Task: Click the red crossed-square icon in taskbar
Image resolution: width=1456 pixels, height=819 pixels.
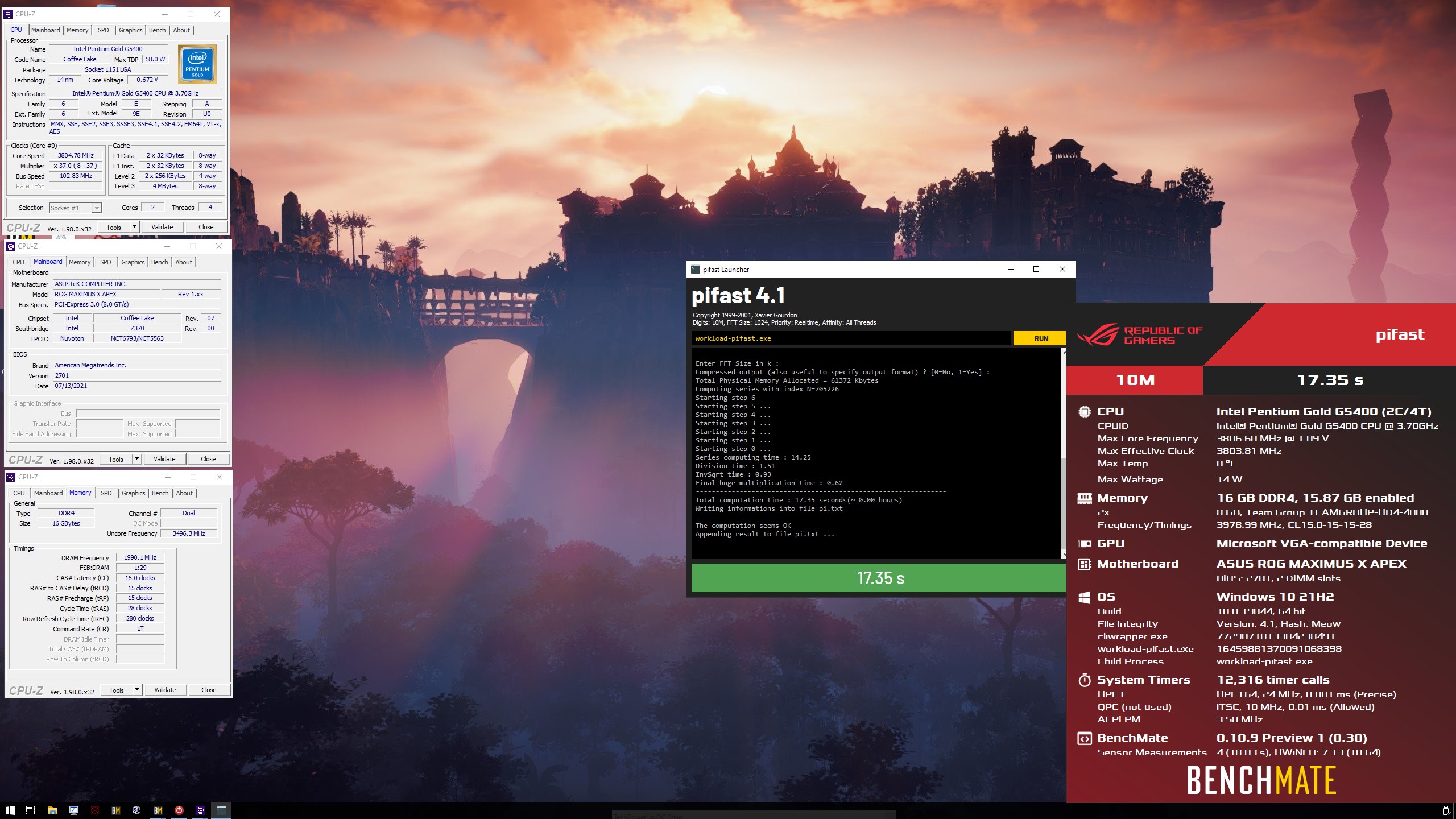Action: tap(95, 810)
